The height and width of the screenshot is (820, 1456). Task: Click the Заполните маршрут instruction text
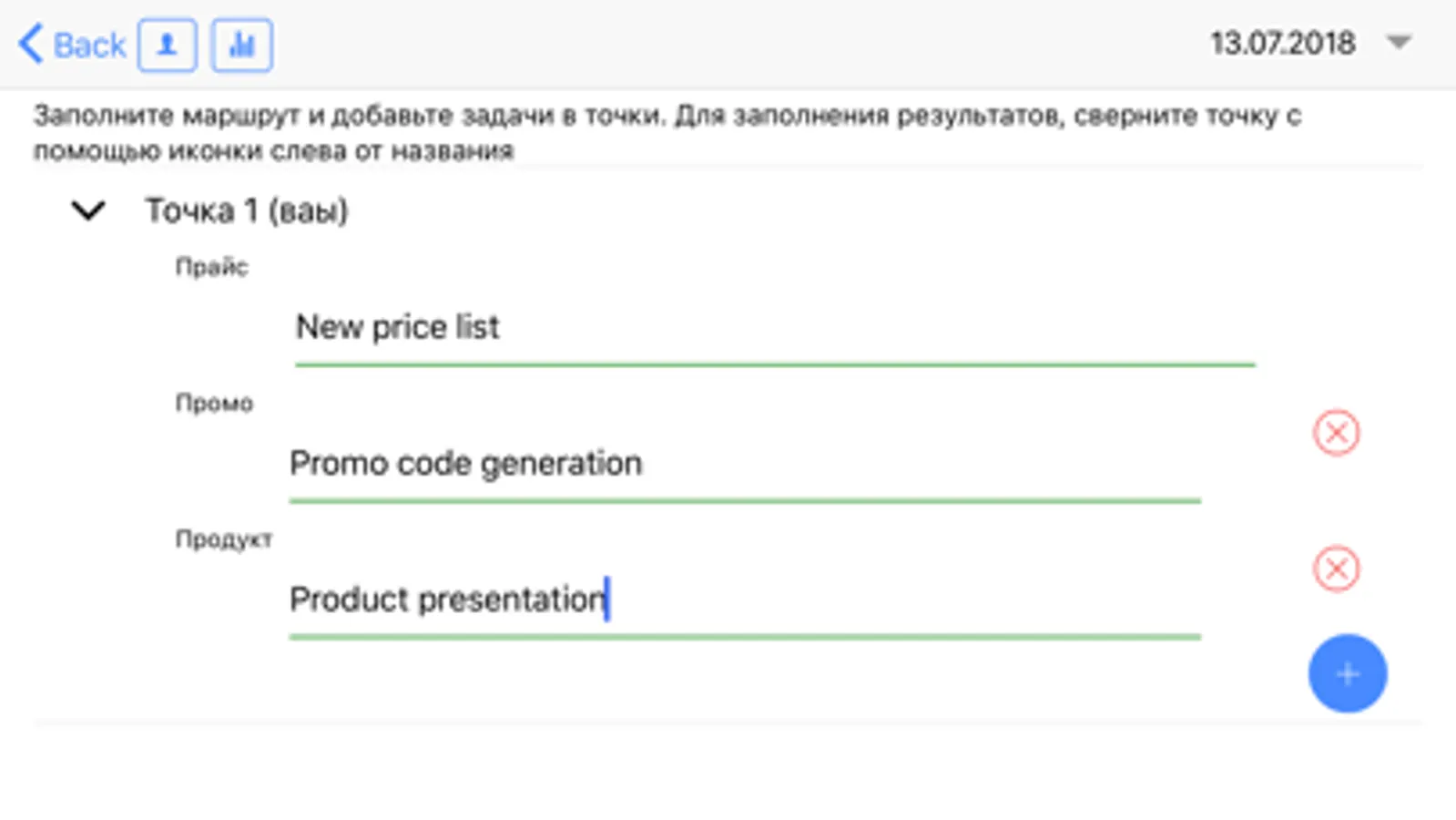[x=667, y=132]
